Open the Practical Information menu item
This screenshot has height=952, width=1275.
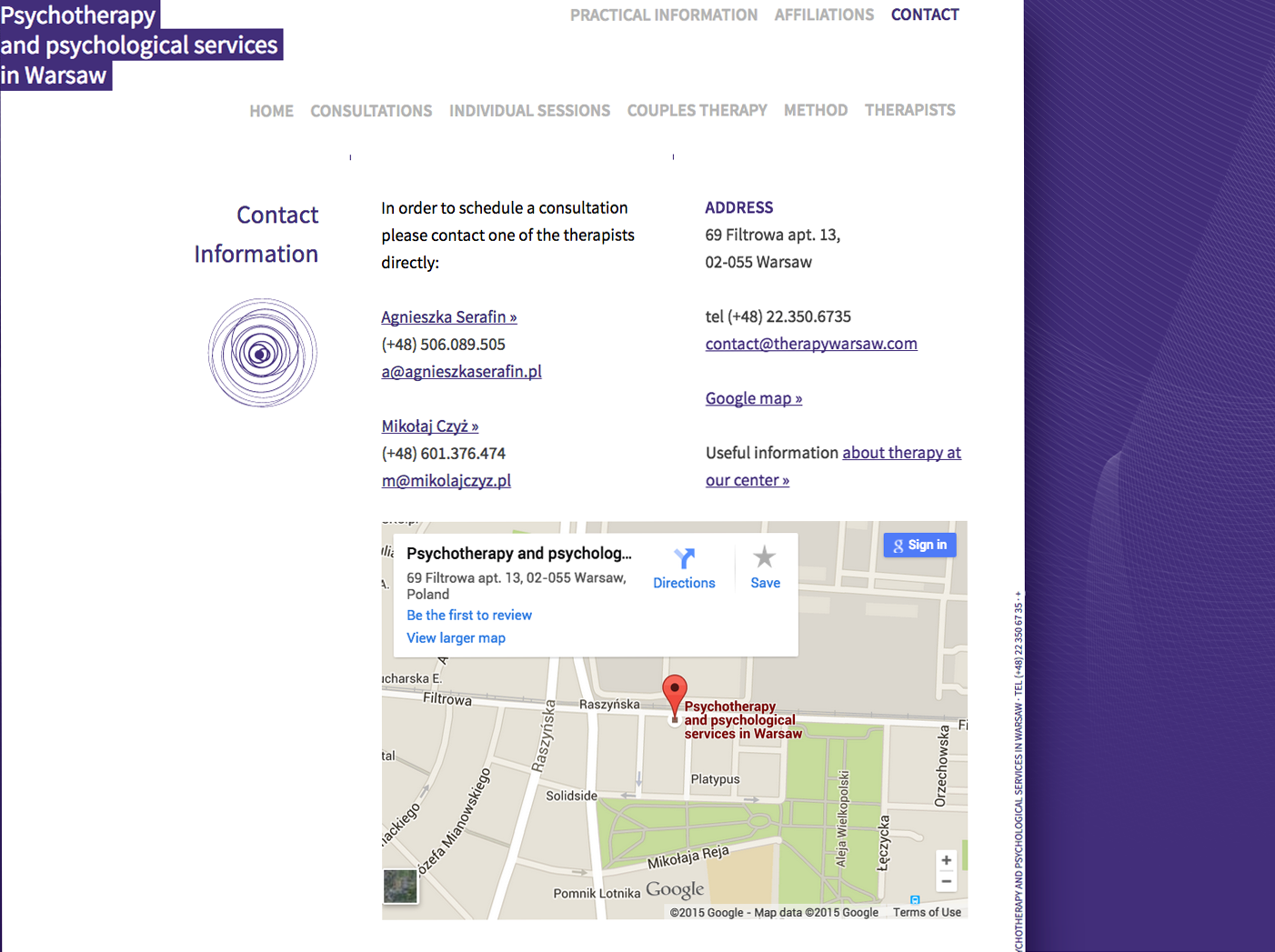pyautogui.click(x=663, y=15)
